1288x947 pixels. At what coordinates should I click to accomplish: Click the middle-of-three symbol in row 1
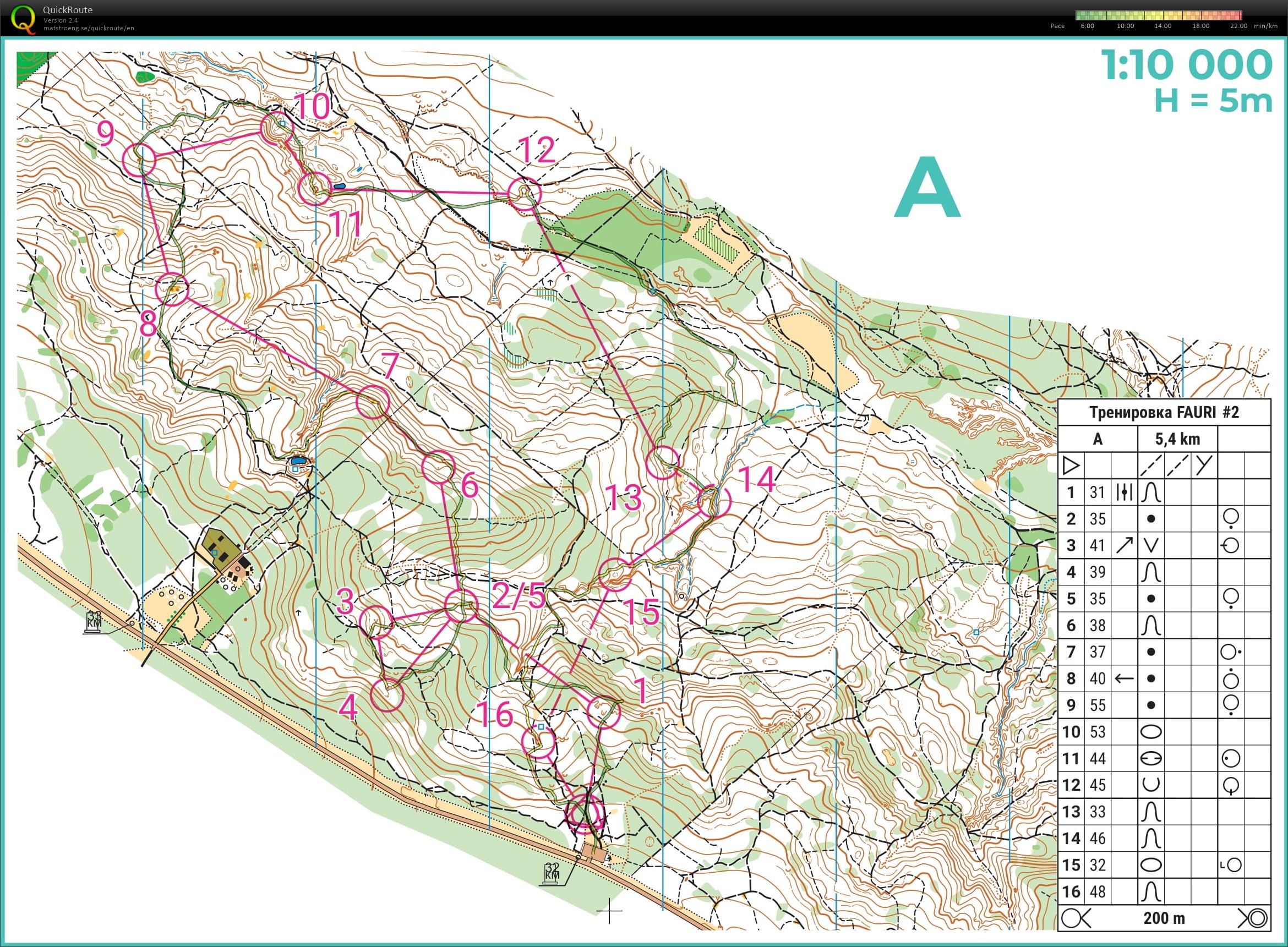[1124, 492]
